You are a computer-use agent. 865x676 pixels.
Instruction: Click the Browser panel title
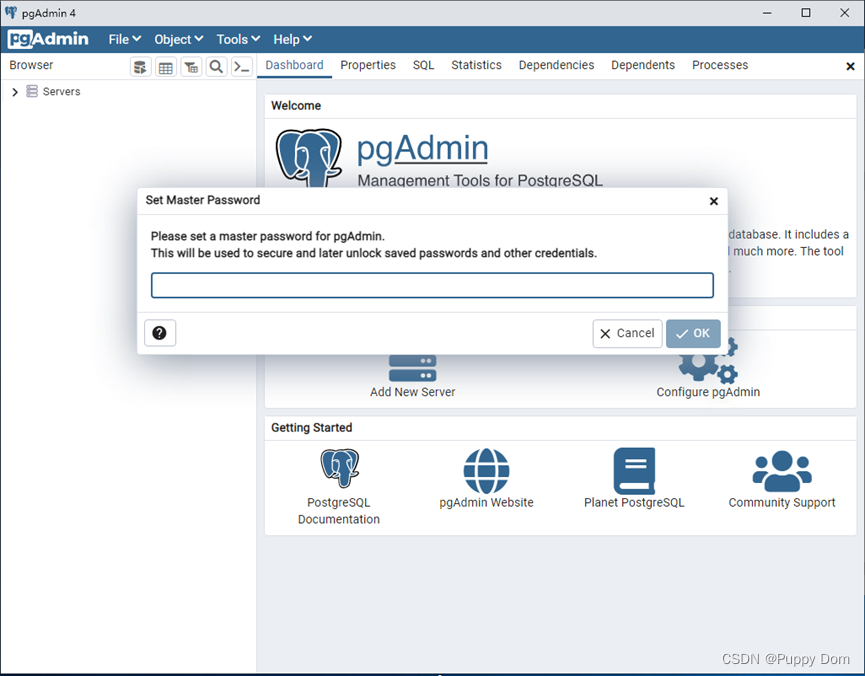point(31,65)
